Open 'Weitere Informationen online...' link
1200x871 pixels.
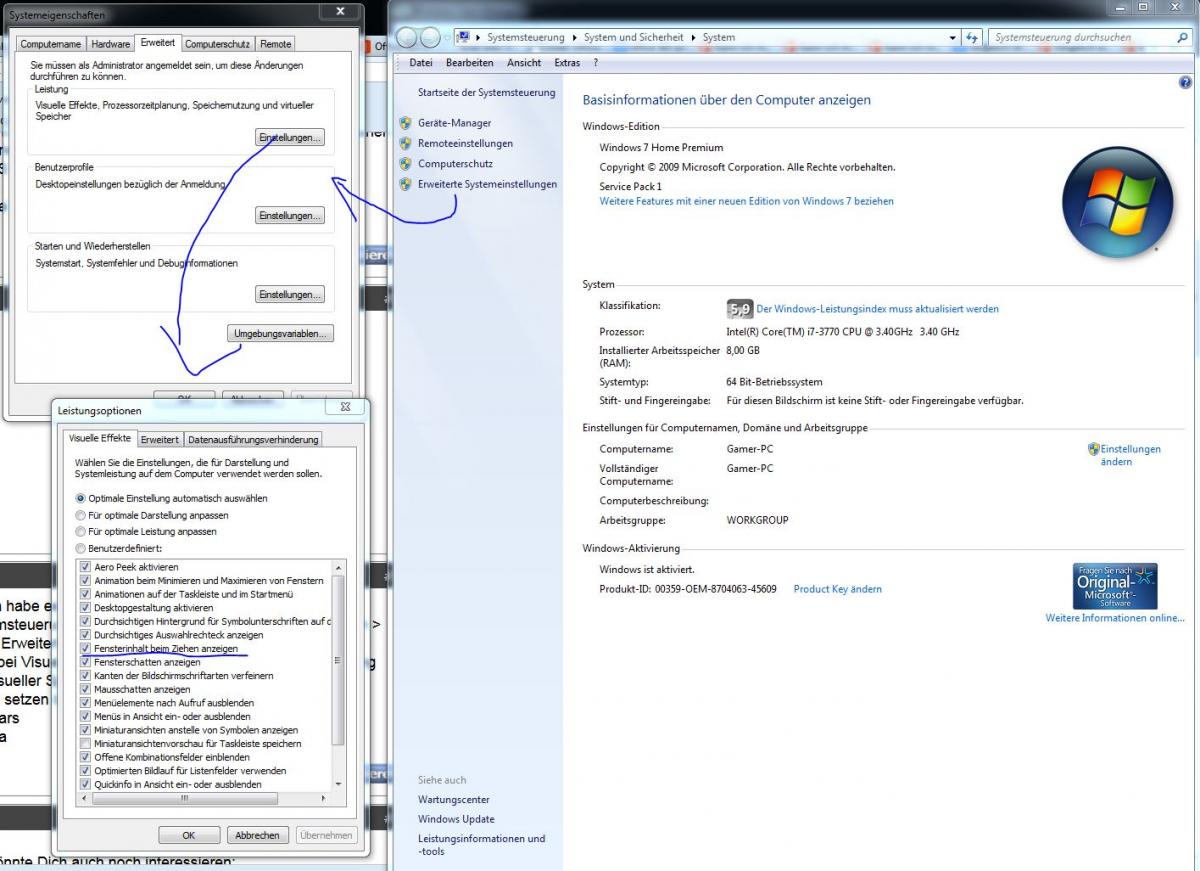[1115, 618]
